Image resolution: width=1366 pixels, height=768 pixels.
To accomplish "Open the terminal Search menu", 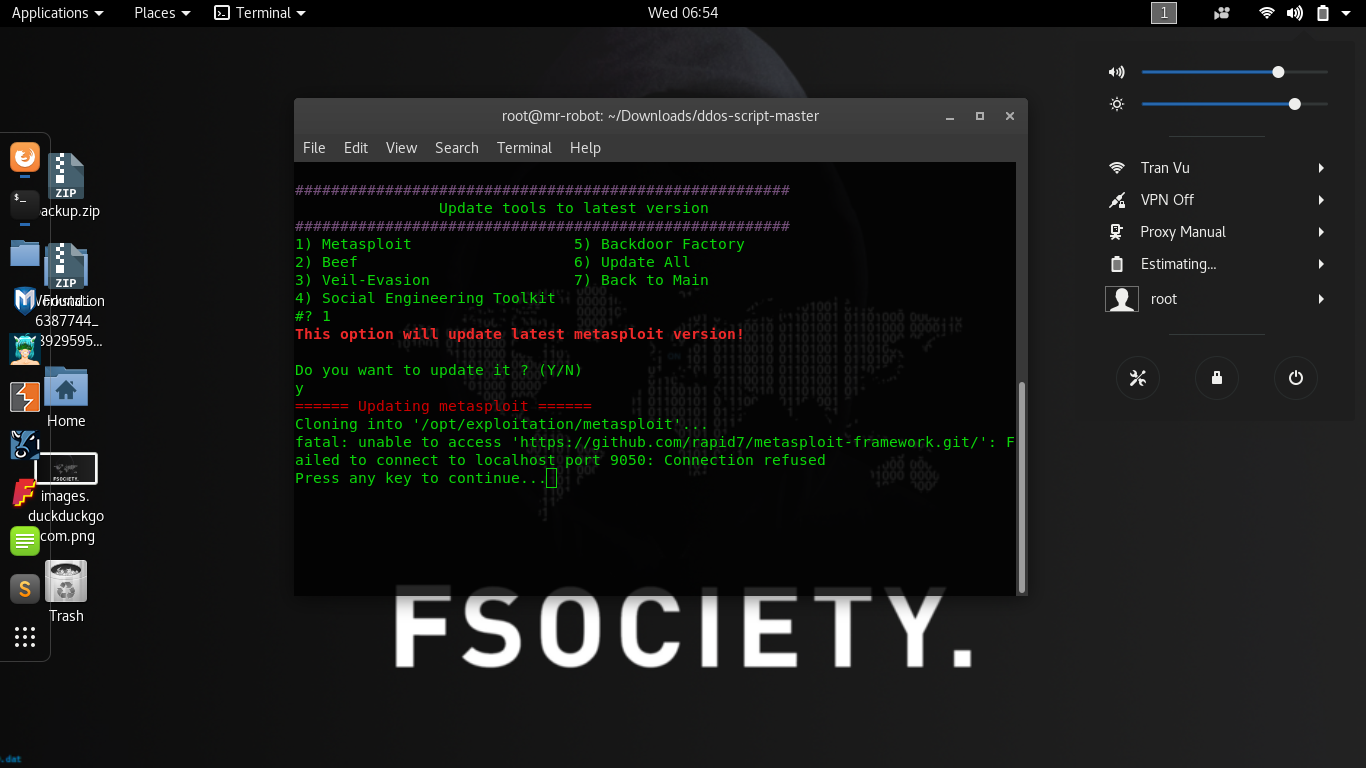I will point(457,147).
